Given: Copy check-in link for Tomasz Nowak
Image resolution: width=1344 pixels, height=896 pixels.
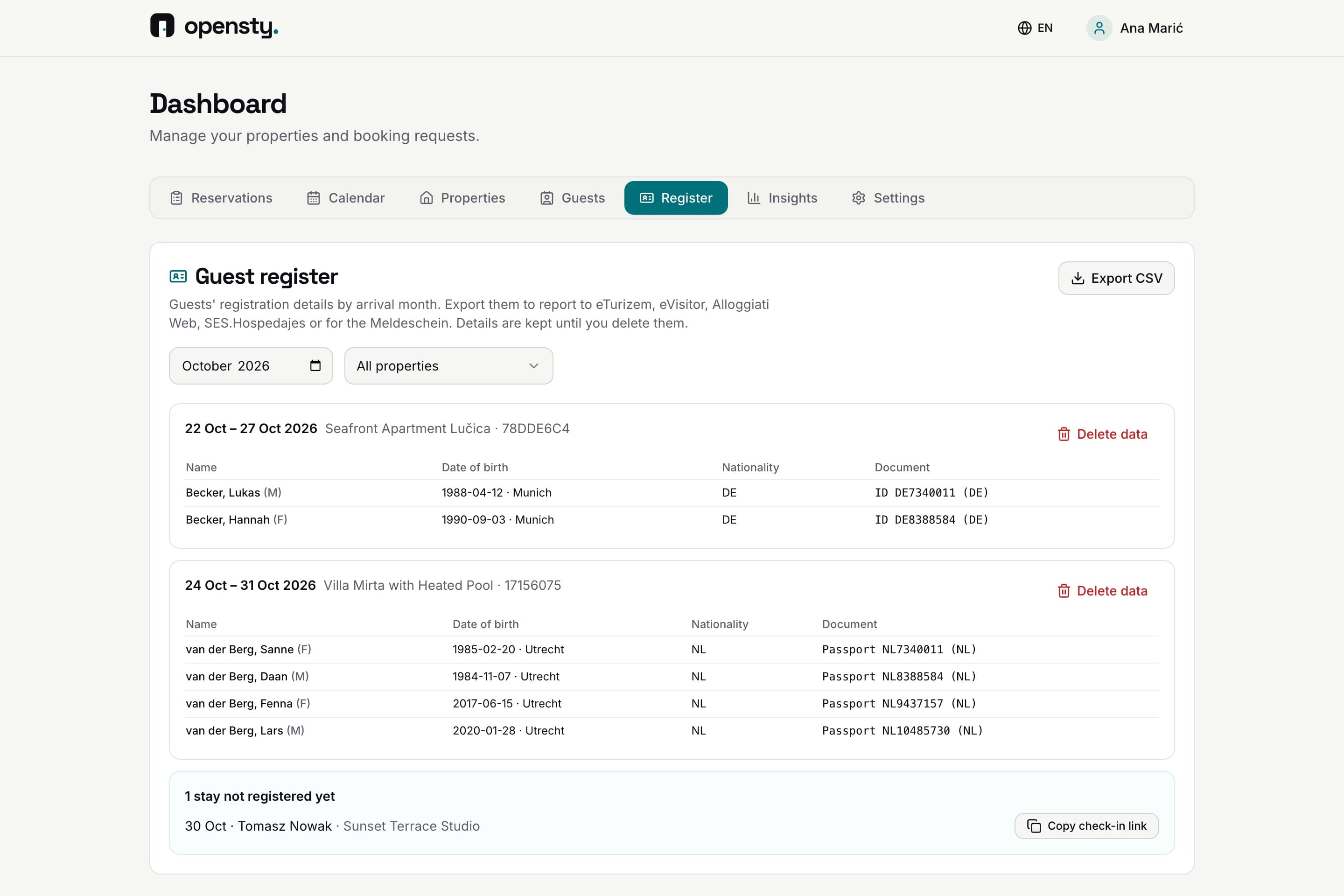Looking at the screenshot, I should [1086, 826].
